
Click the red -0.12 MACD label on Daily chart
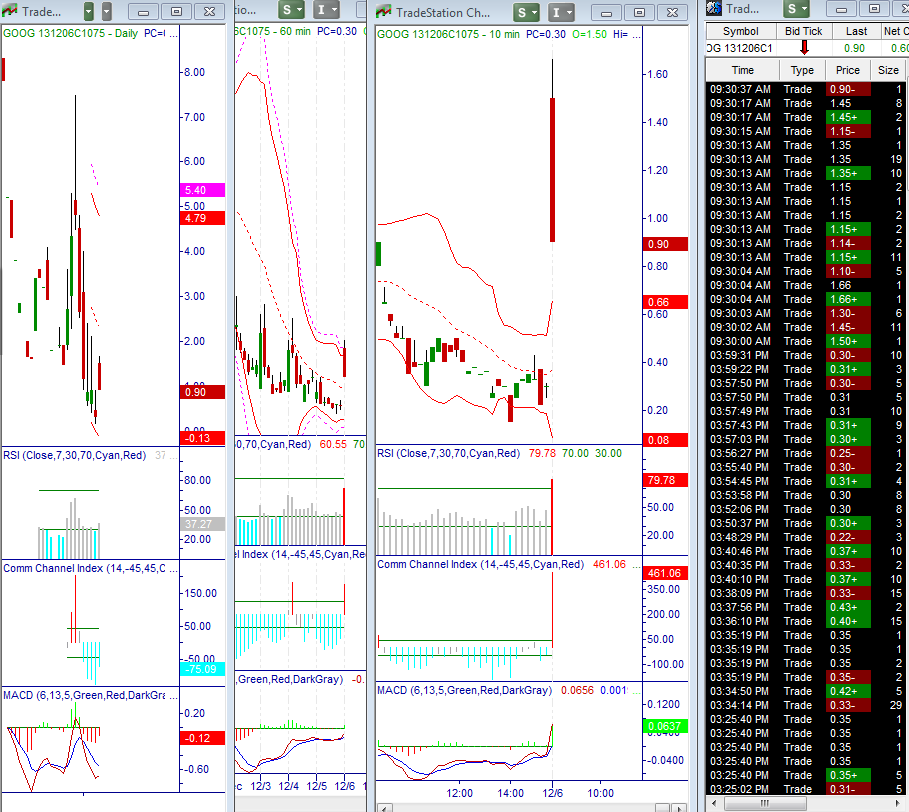click(202, 738)
